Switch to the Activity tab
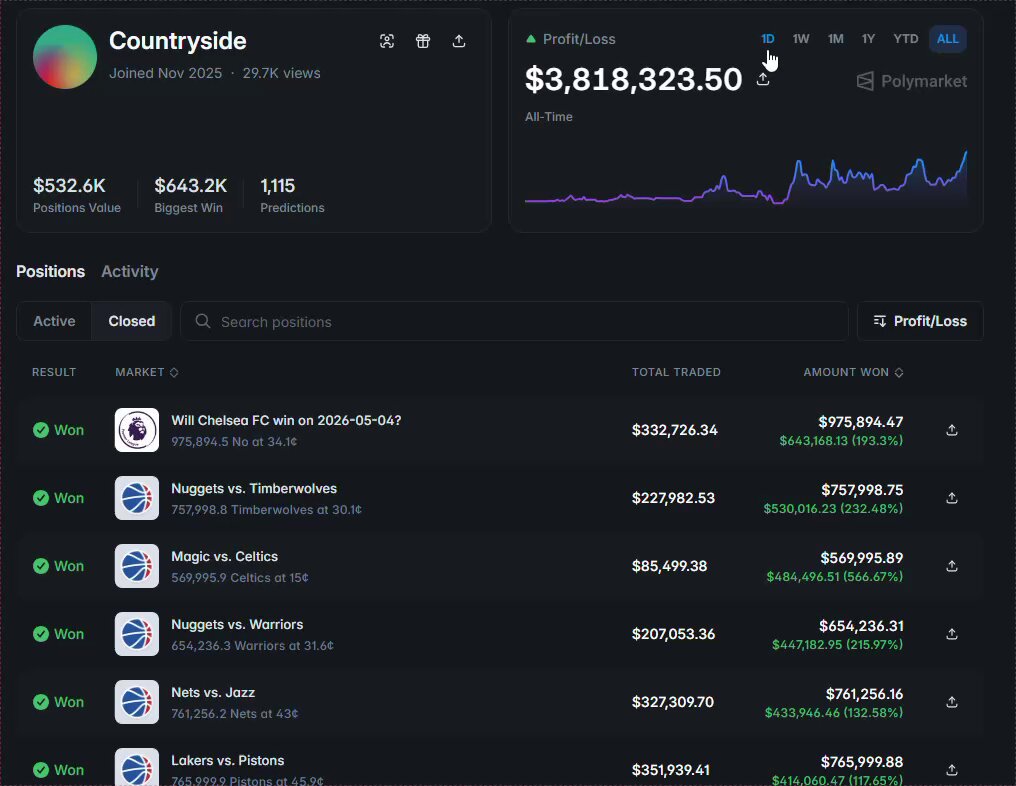Viewport: 1016px width, 786px height. 130,272
